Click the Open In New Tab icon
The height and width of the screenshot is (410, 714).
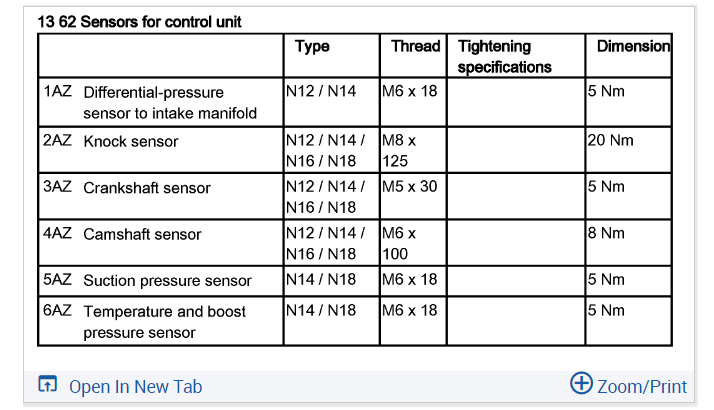click(x=47, y=385)
